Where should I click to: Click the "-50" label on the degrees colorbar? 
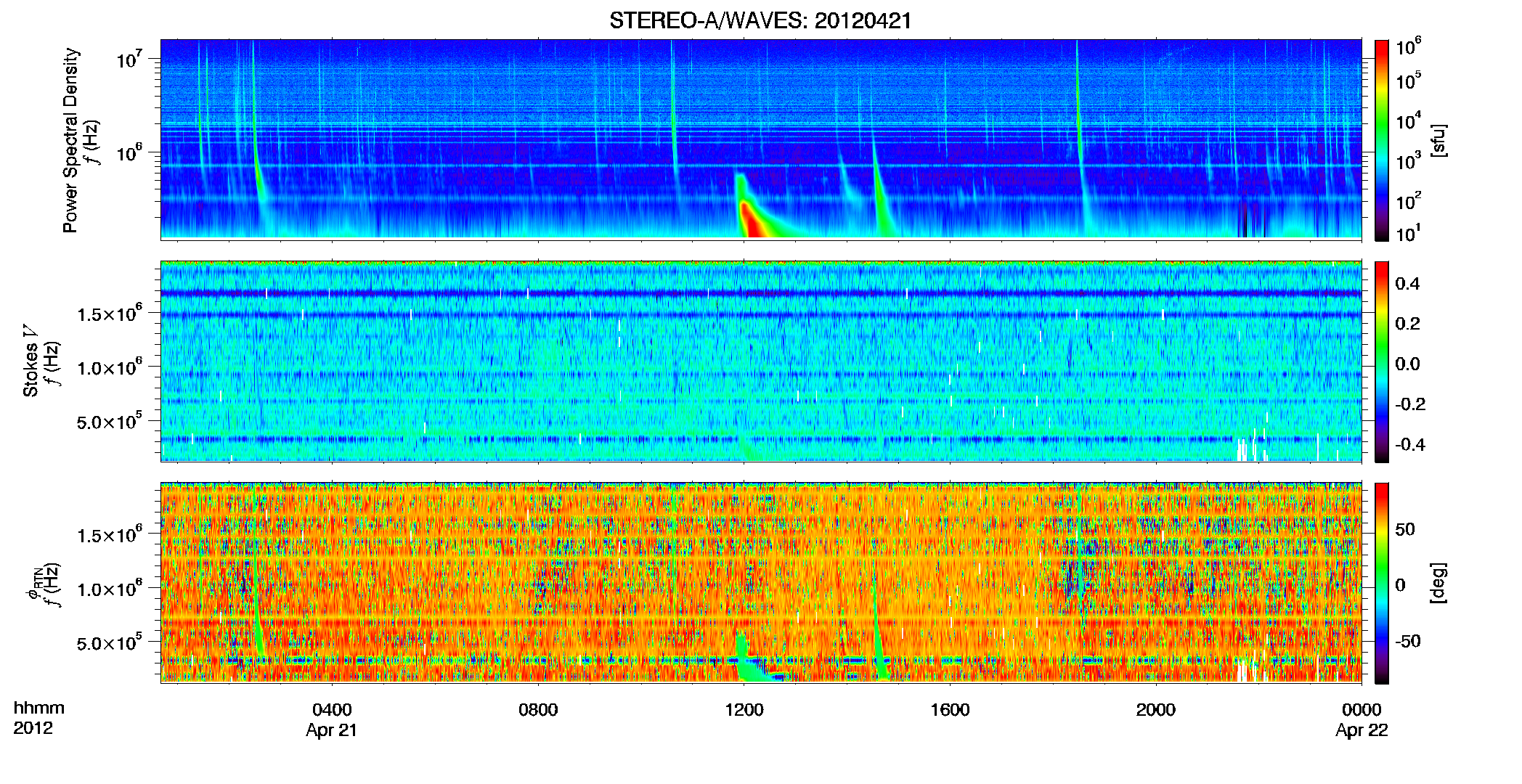(x=1407, y=641)
